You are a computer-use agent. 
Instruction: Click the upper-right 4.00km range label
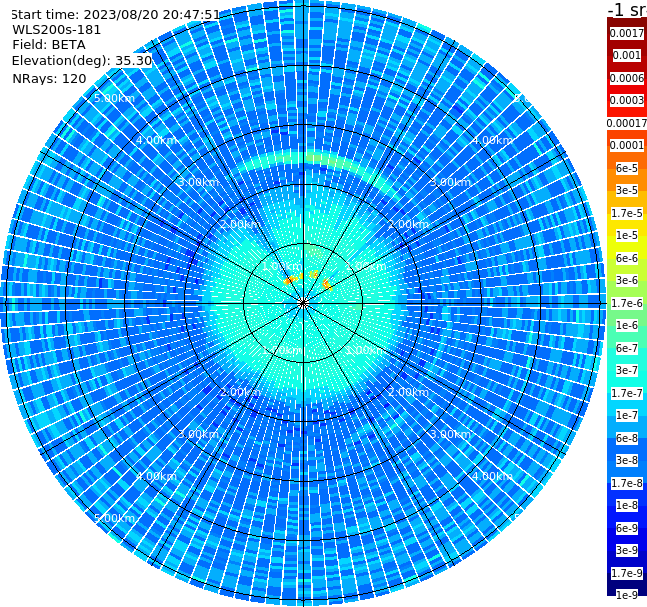[x=492, y=140]
